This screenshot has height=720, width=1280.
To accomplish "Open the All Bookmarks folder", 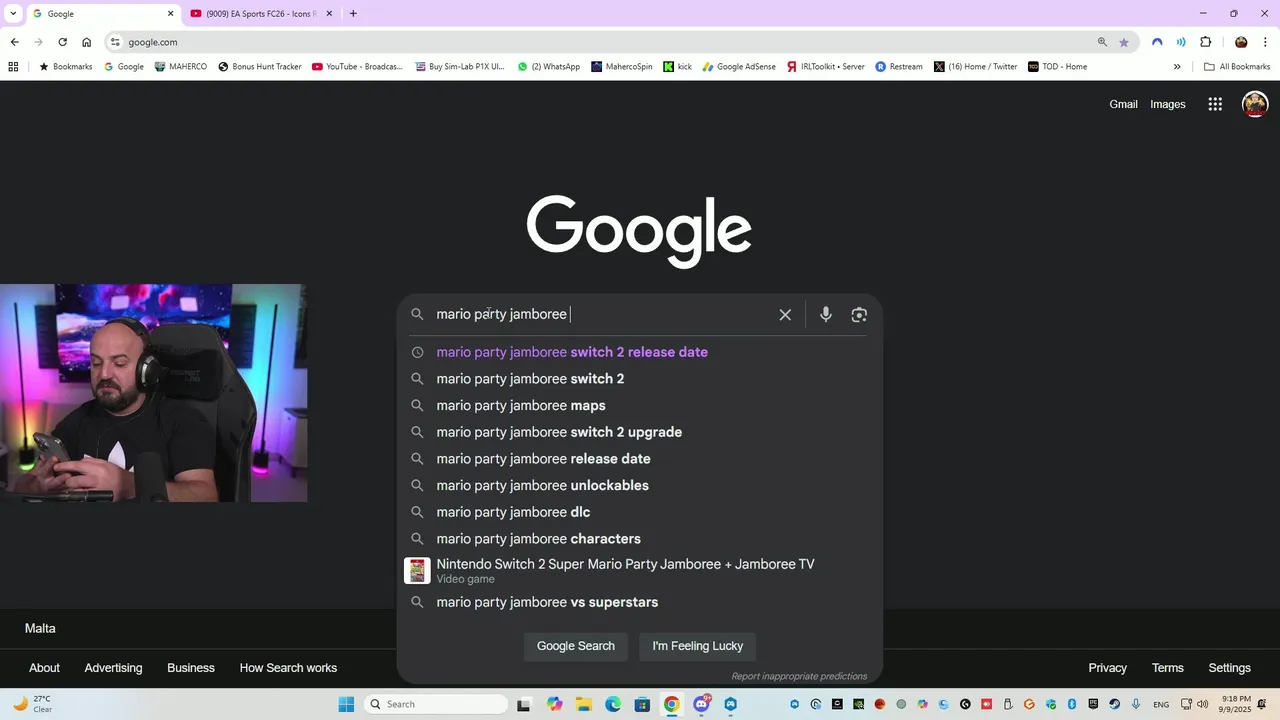I will (x=1237, y=67).
